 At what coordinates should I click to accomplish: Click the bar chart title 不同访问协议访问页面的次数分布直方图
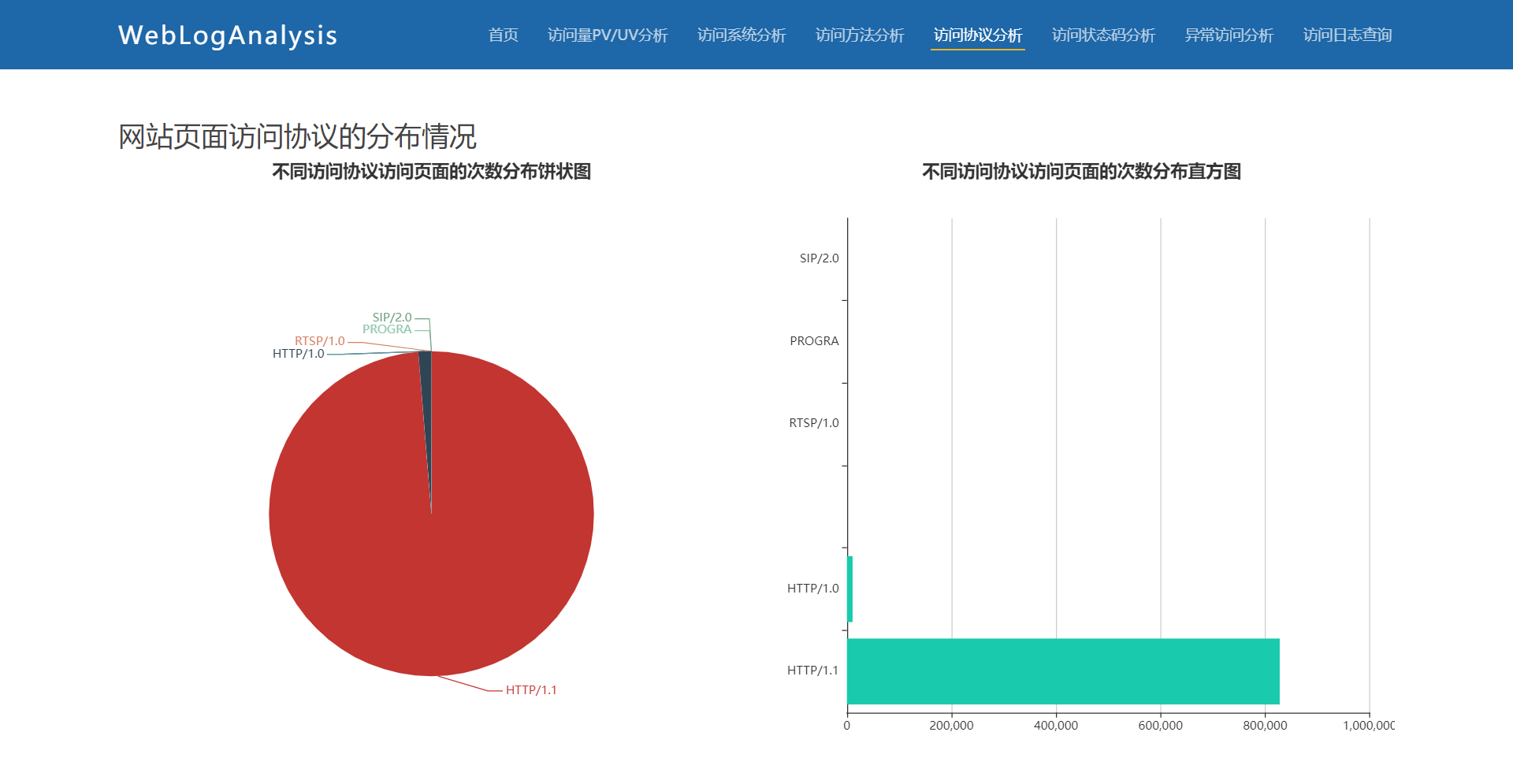(x=1082, y=172)
